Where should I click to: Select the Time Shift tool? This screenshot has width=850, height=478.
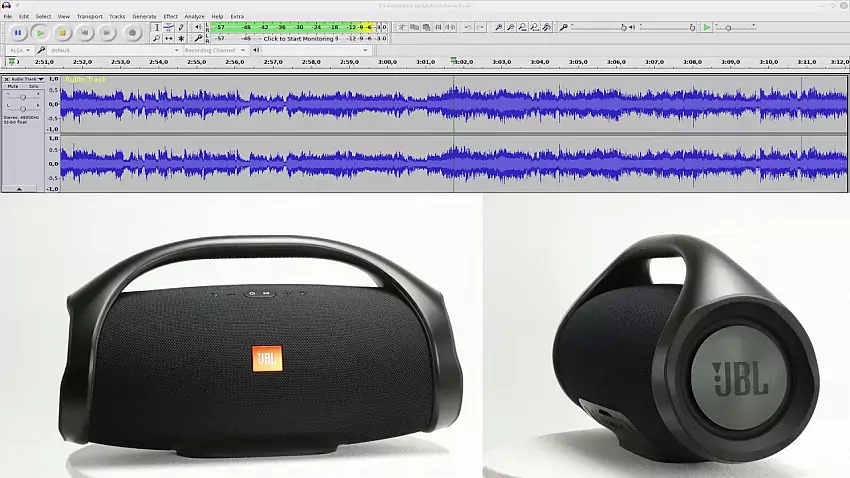169,38
